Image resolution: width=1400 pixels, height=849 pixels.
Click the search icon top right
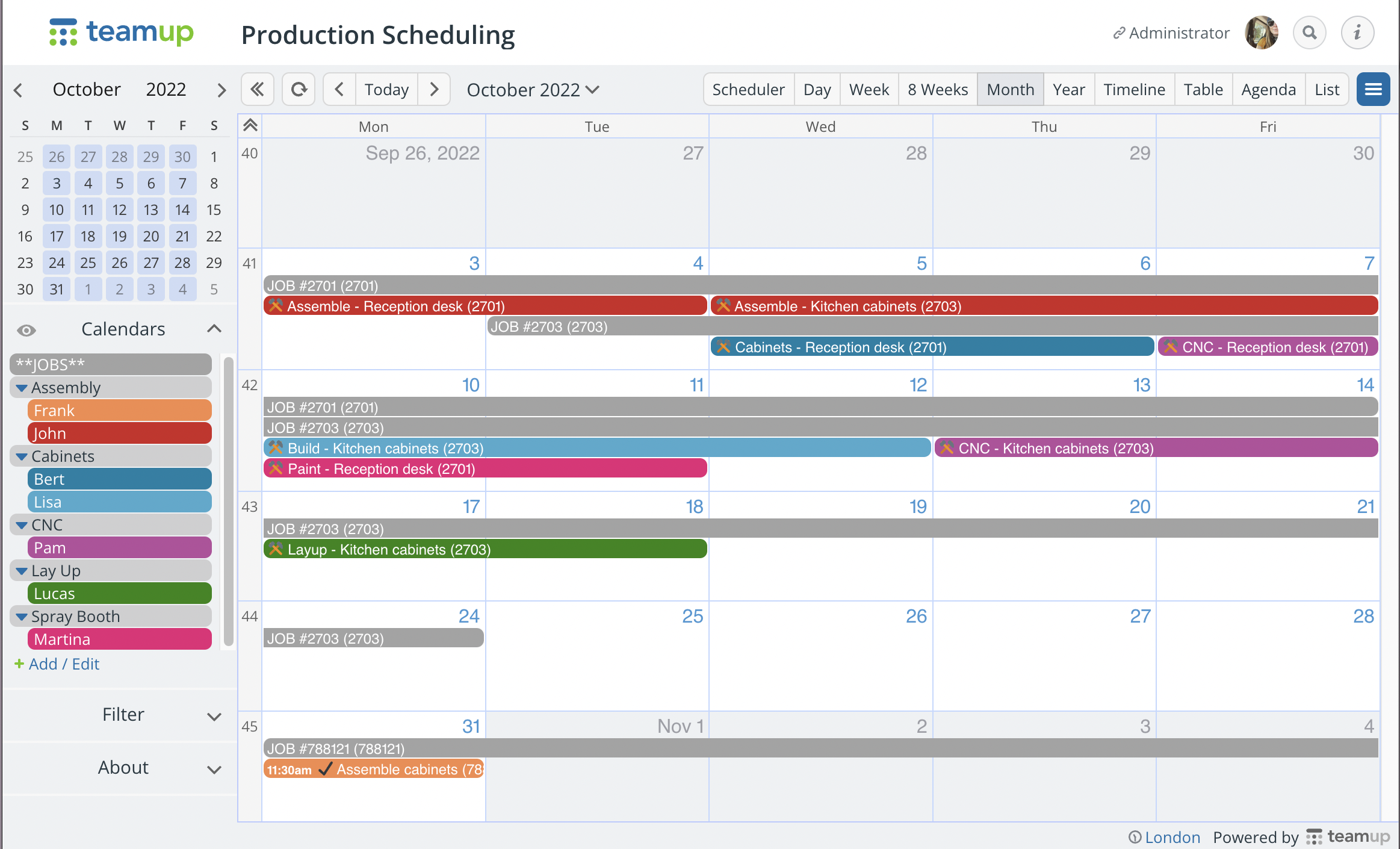[x=1310, y=32]
